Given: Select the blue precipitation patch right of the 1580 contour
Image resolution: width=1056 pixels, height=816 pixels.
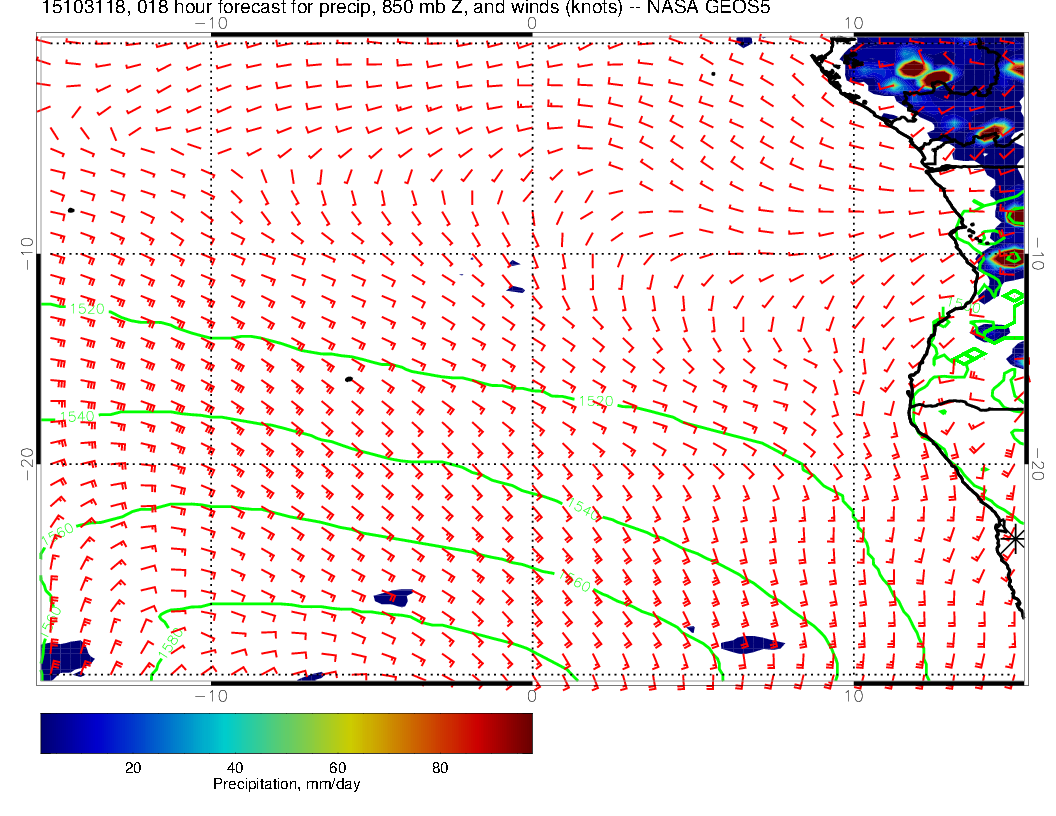Looking at the screenshot, I should click(393, 597).
